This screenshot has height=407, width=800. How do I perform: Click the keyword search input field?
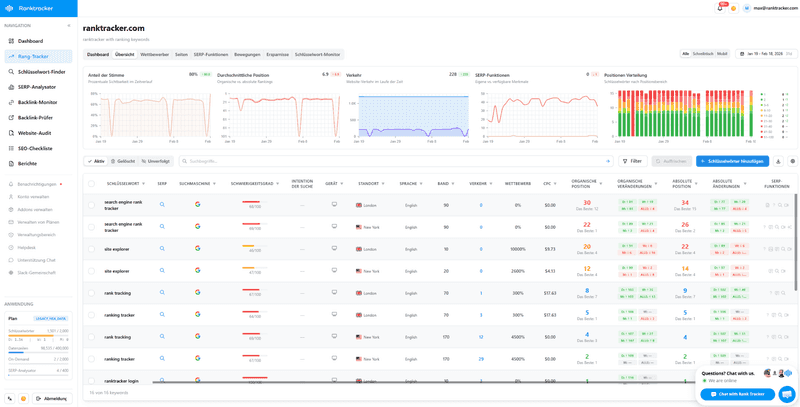point(390,161)
